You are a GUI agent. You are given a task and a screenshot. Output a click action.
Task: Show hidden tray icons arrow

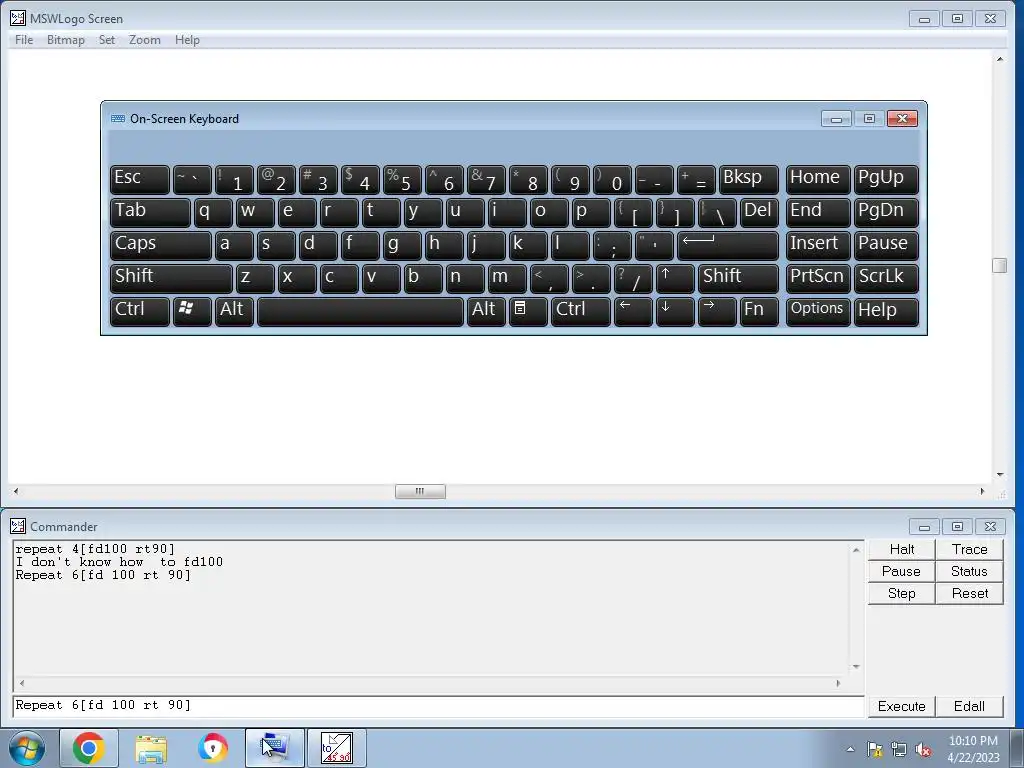(x=850, y=750)
